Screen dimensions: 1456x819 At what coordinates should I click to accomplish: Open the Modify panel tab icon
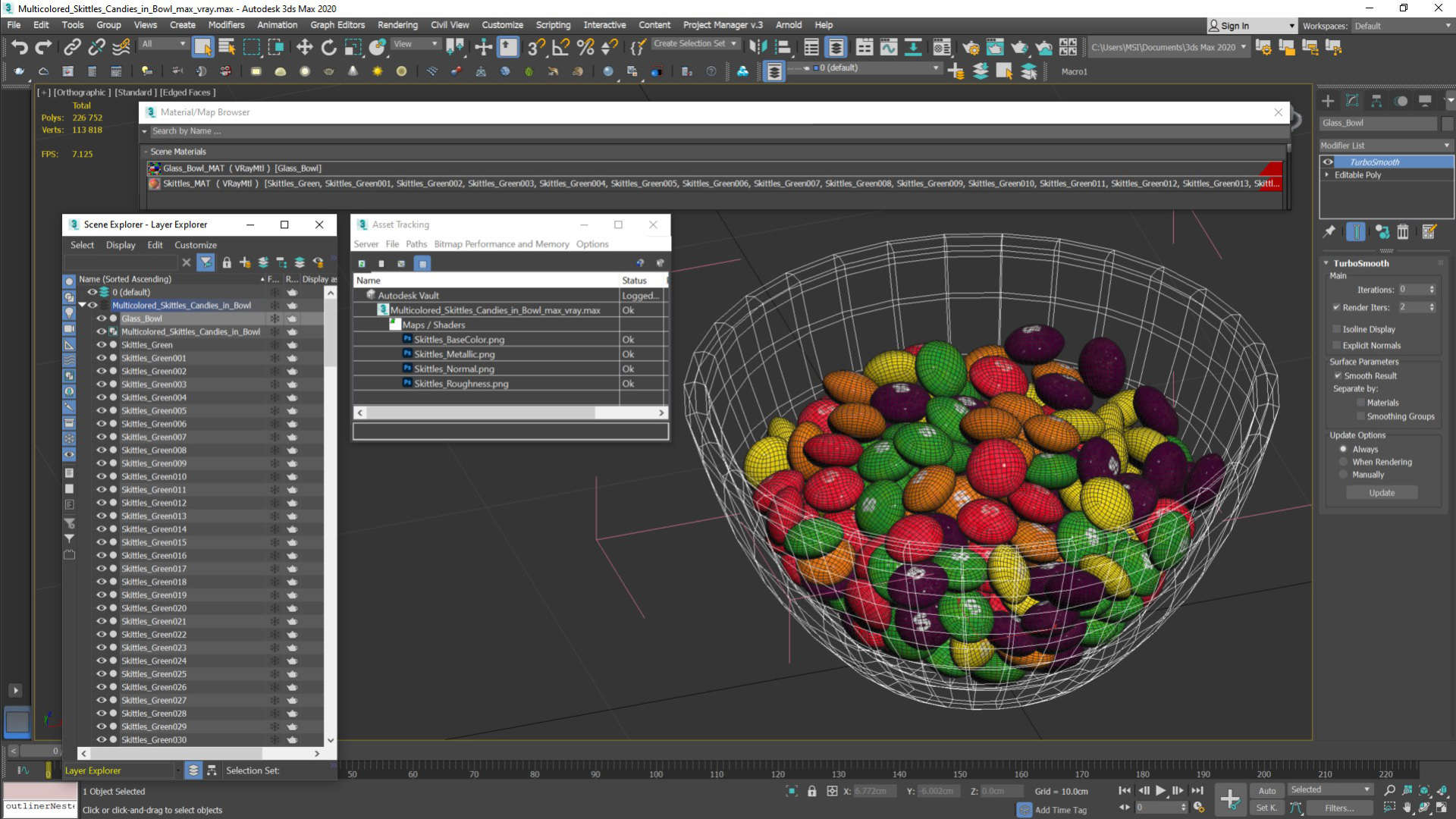1352,101
